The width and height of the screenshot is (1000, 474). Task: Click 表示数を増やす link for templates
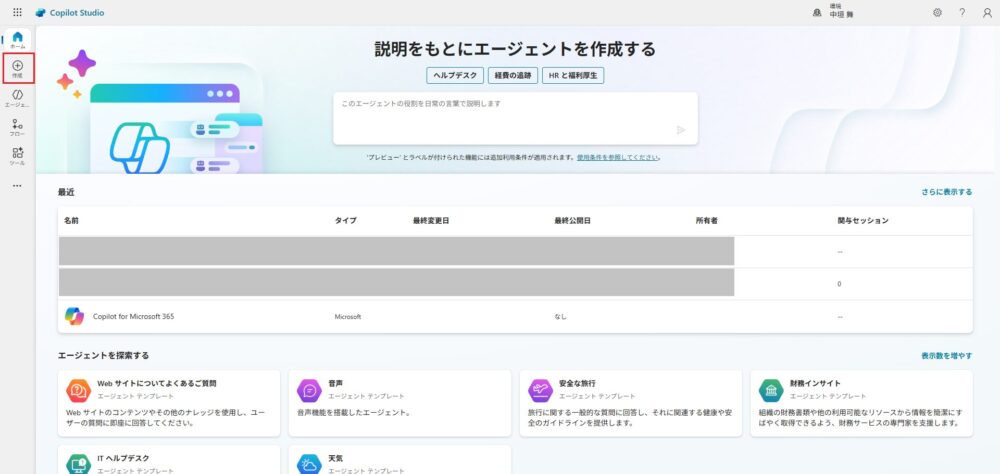[946, 355]
